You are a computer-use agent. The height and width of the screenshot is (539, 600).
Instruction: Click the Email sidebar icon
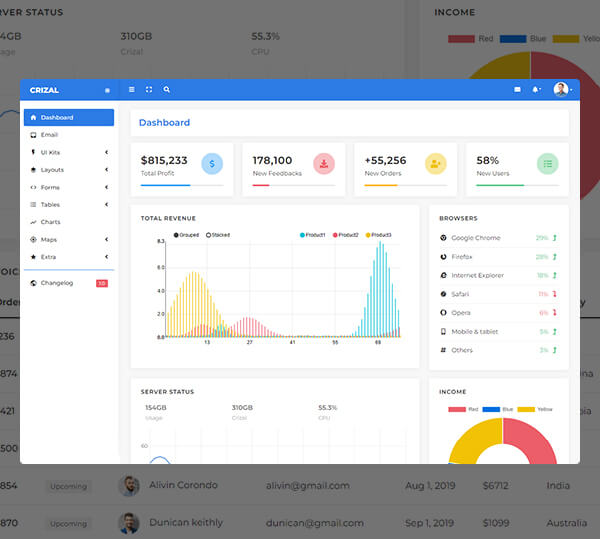coord(33,135)
